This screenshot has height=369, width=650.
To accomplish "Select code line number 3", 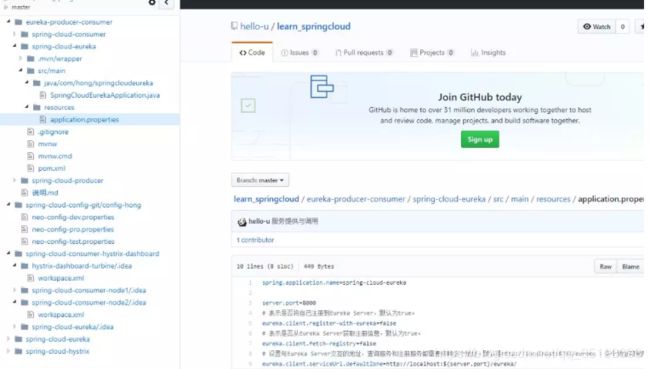I will [250, 303].
